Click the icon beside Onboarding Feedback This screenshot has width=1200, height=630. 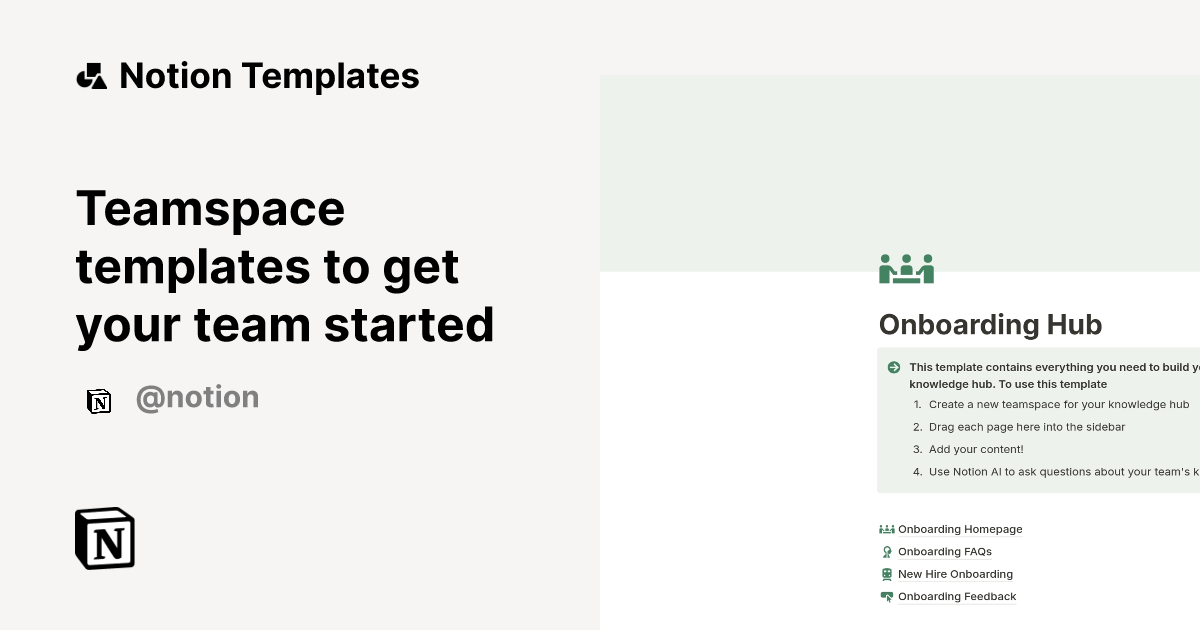tap(886, 597)
